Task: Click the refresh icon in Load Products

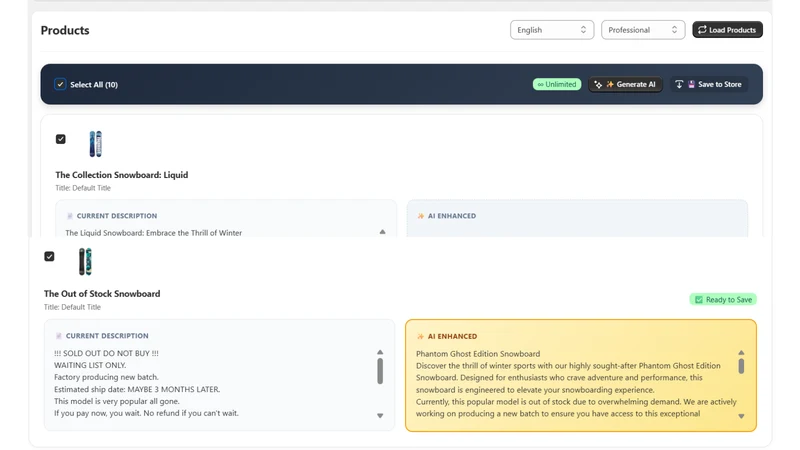Action: [x=702, y=30]
